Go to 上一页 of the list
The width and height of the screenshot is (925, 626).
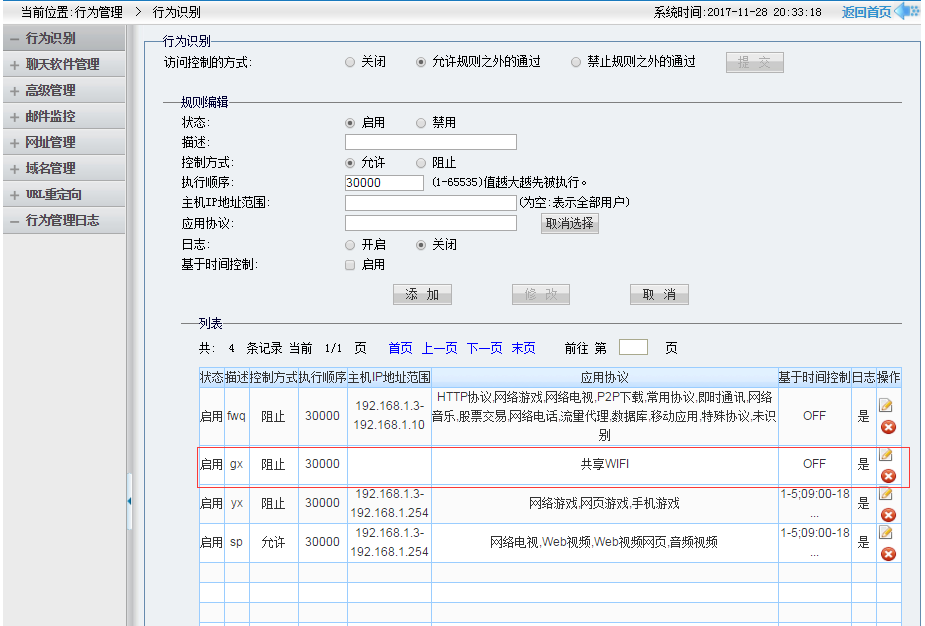point(439,348)
